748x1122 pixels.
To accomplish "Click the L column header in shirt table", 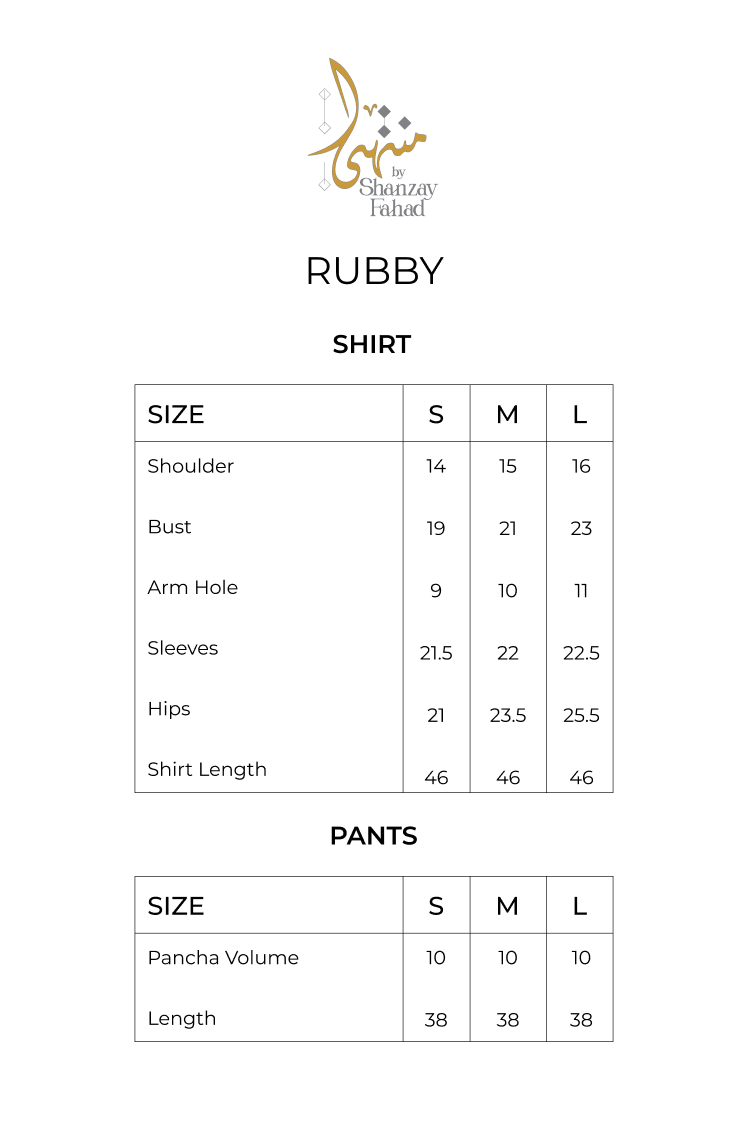I will 580,414.
